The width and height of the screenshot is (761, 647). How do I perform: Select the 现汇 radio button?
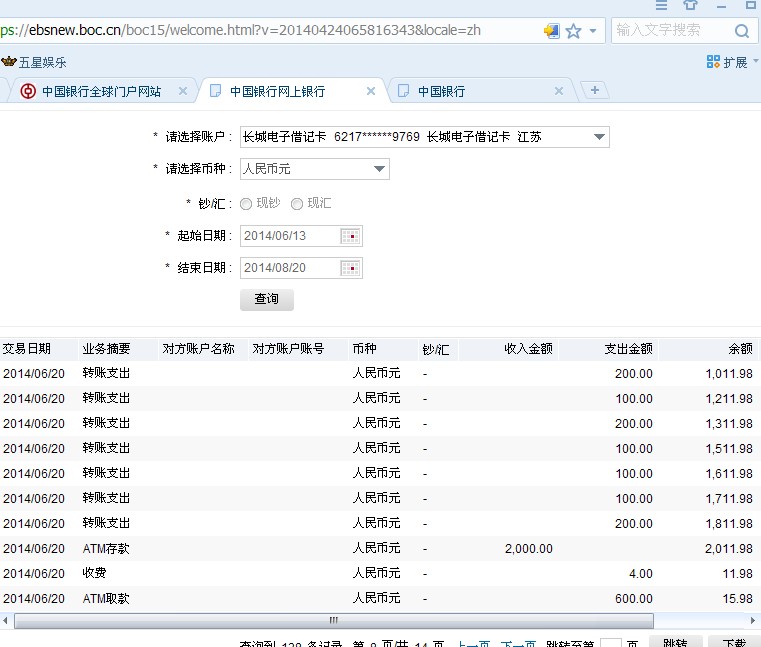pyautogui.click(x=296, y=204)
